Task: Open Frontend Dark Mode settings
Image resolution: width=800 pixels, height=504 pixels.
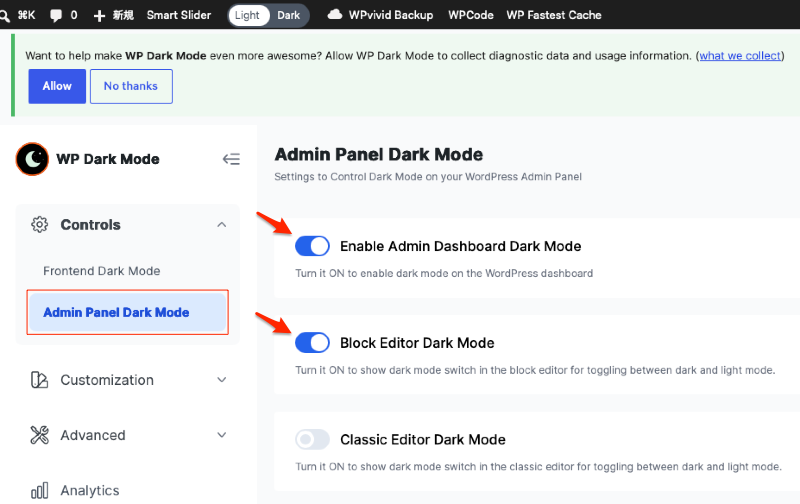Action: point(102,271)
